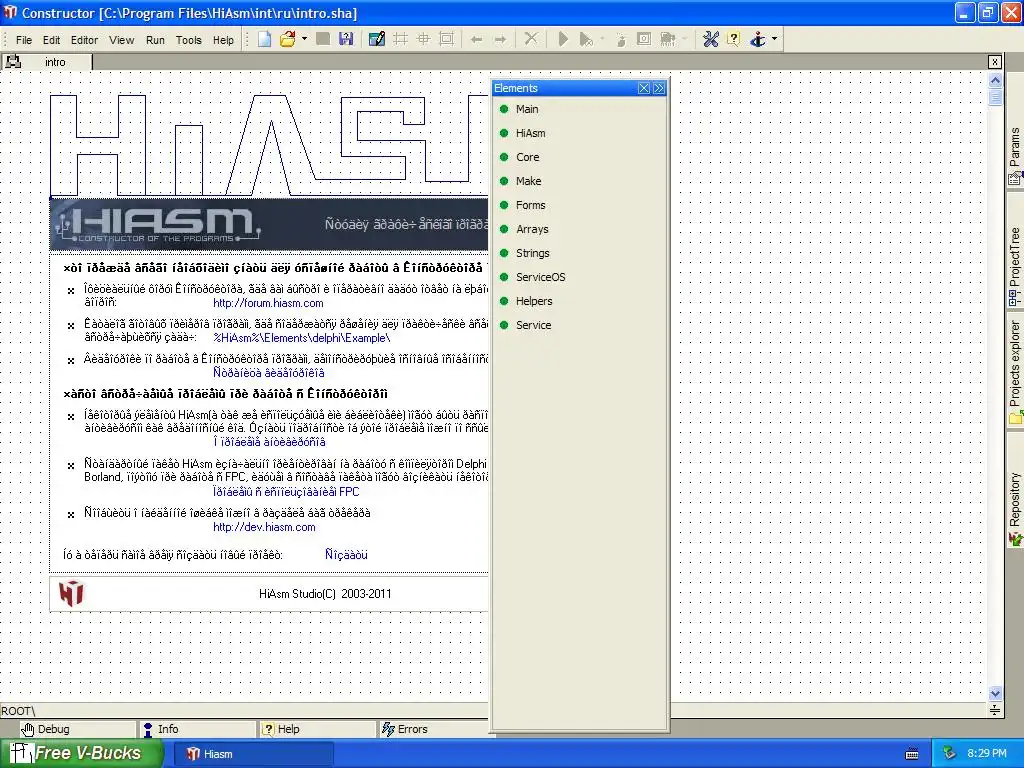Image resolution: width=1024 pixels, height=768 pixels.
Task: Follow the http://forum.hiasm.com link
Action: click(268, 303)
